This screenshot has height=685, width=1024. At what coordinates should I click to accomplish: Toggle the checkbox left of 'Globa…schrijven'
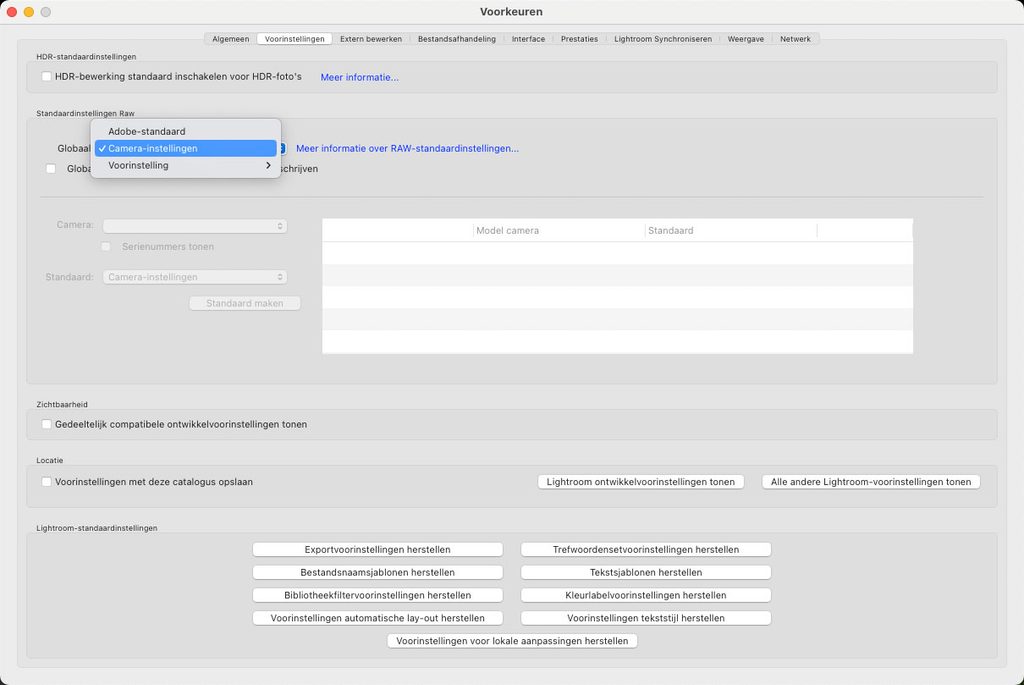pos(51,168)
